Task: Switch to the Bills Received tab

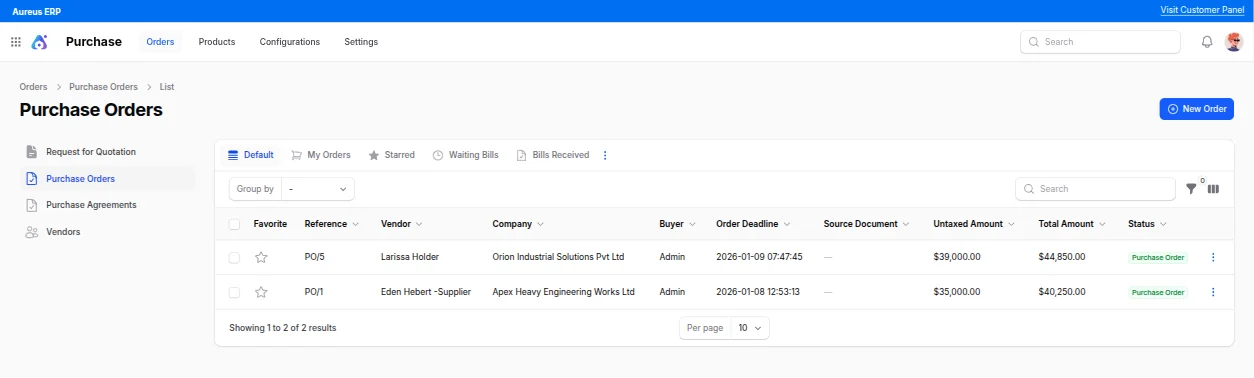Action: [553, 155]
